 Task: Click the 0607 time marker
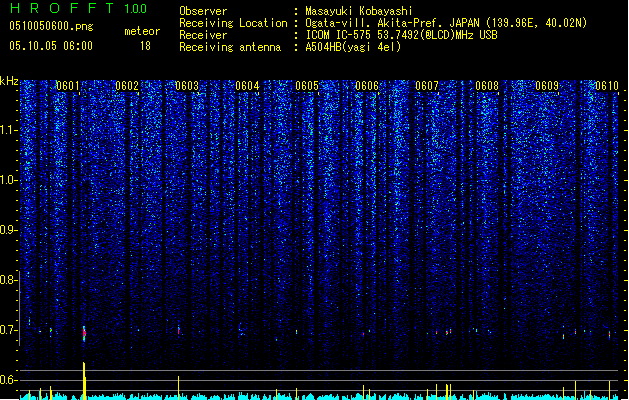pos(427,86)
